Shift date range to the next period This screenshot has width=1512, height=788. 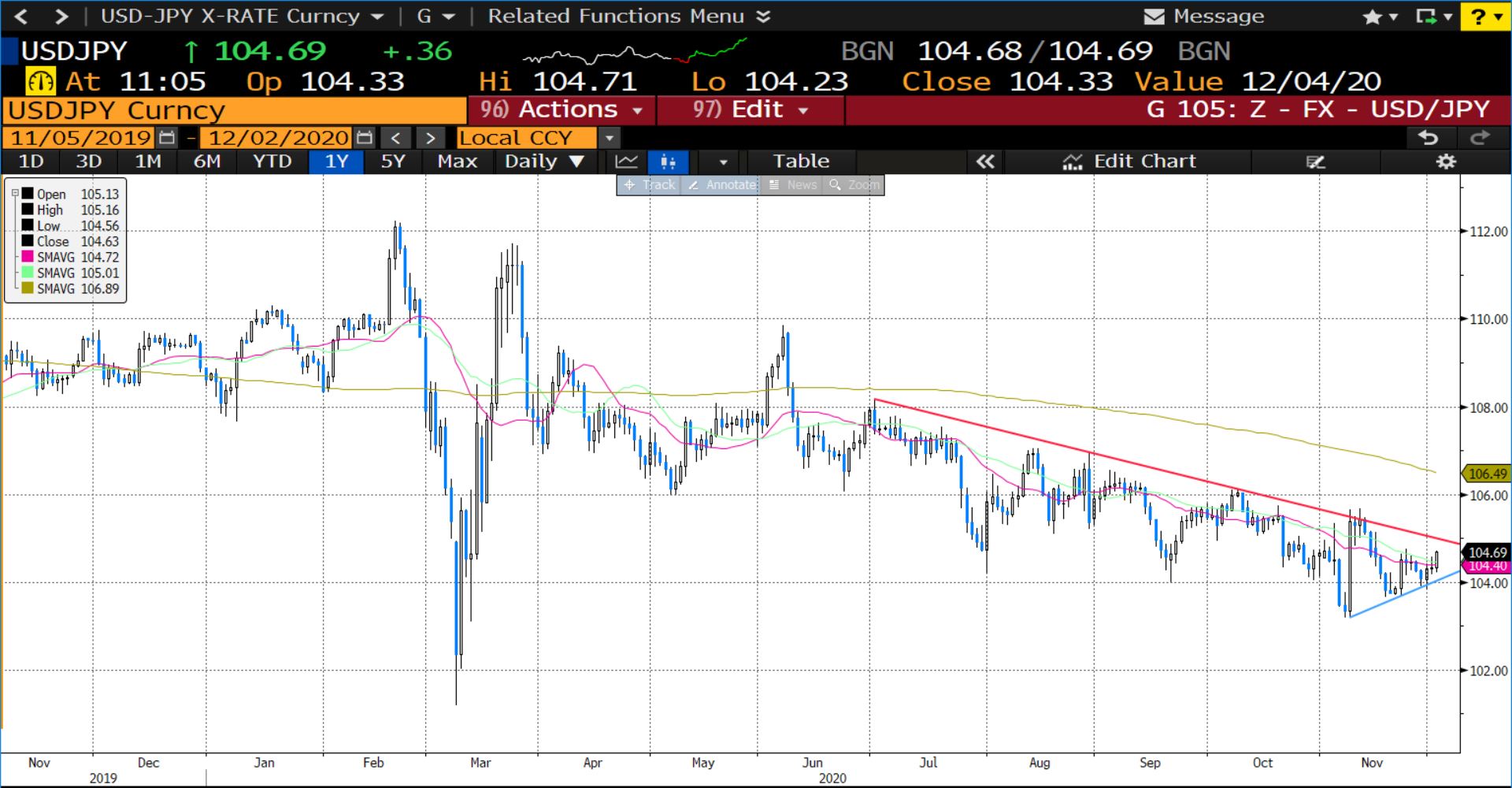[430, 138]
